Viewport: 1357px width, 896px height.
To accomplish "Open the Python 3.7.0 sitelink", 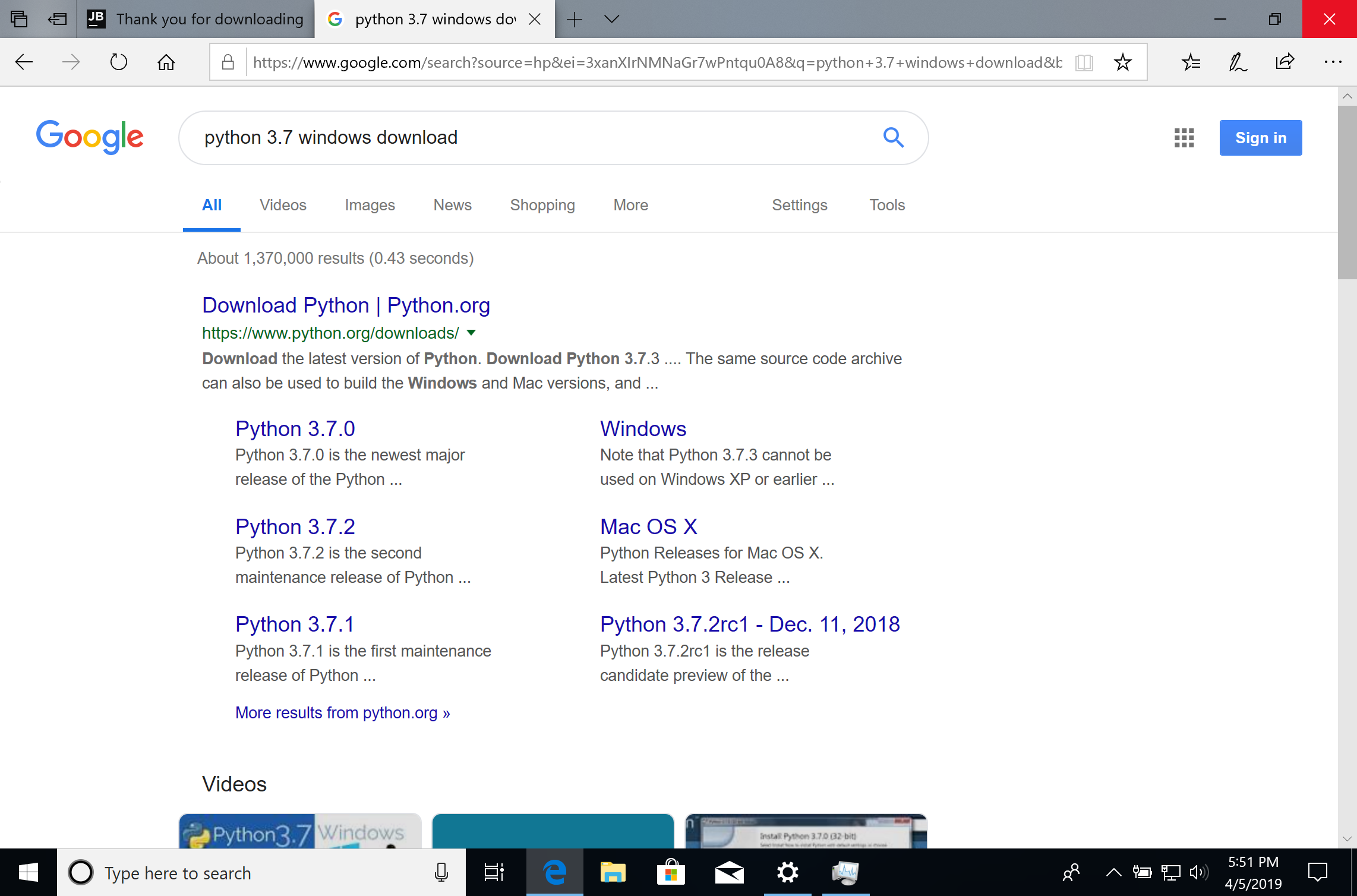I will tap(295, 428).
